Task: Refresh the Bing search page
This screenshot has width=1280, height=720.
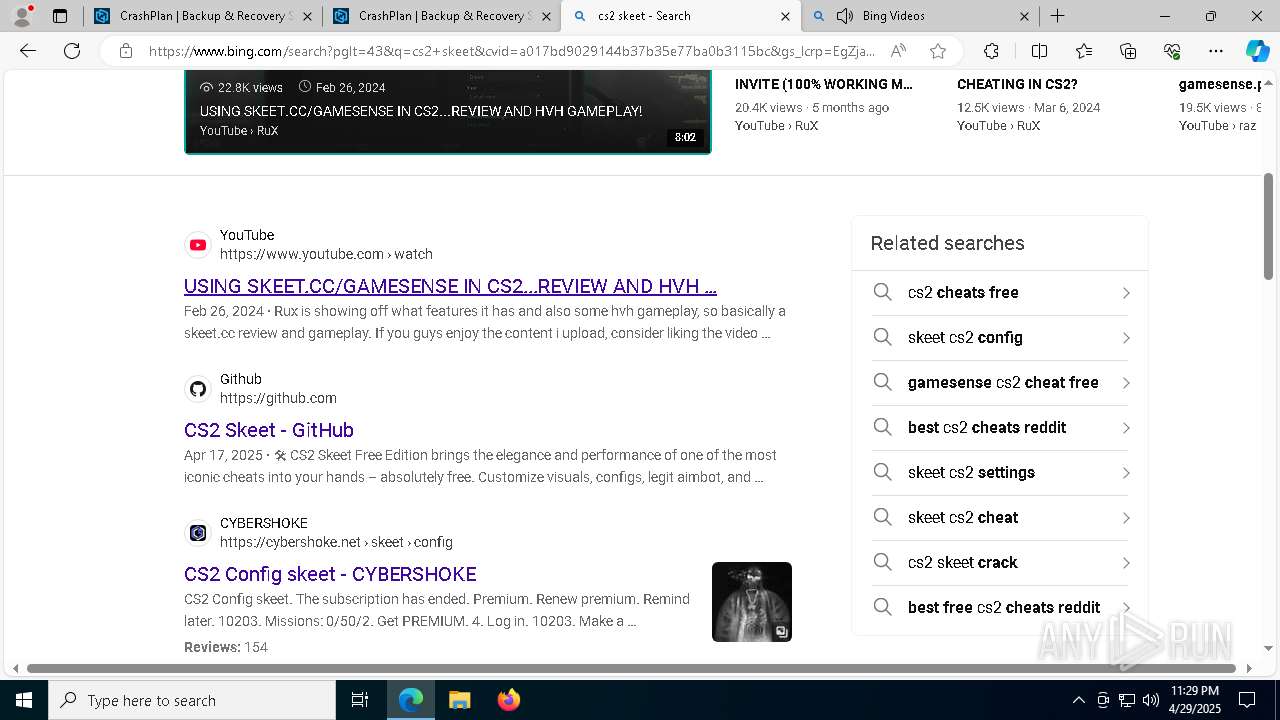Action: (72, 51)
